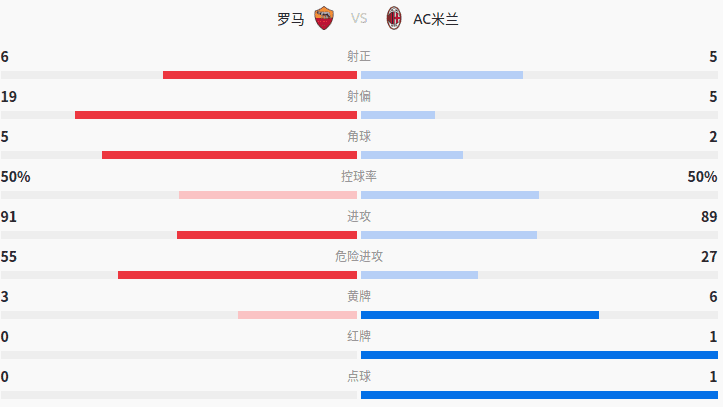Viewport: 723px width, 407px height.
Task: Select the 点球 stat label
Action: 359,377
